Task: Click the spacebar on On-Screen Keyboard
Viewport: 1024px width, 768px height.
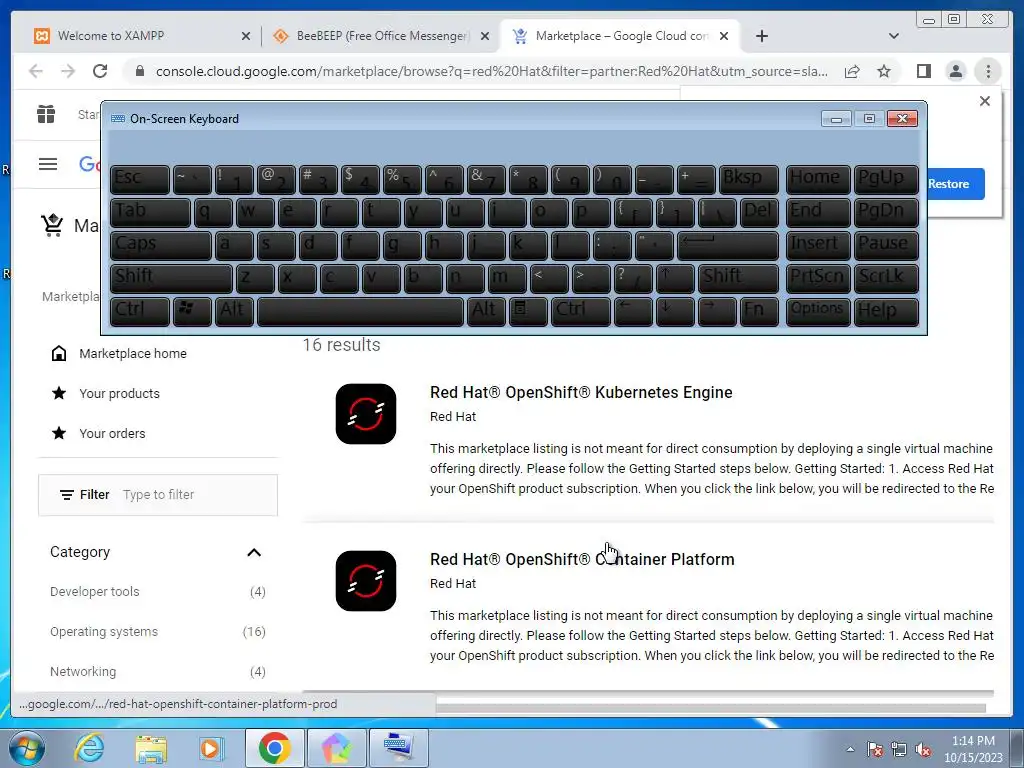Action: pos(360,311)
